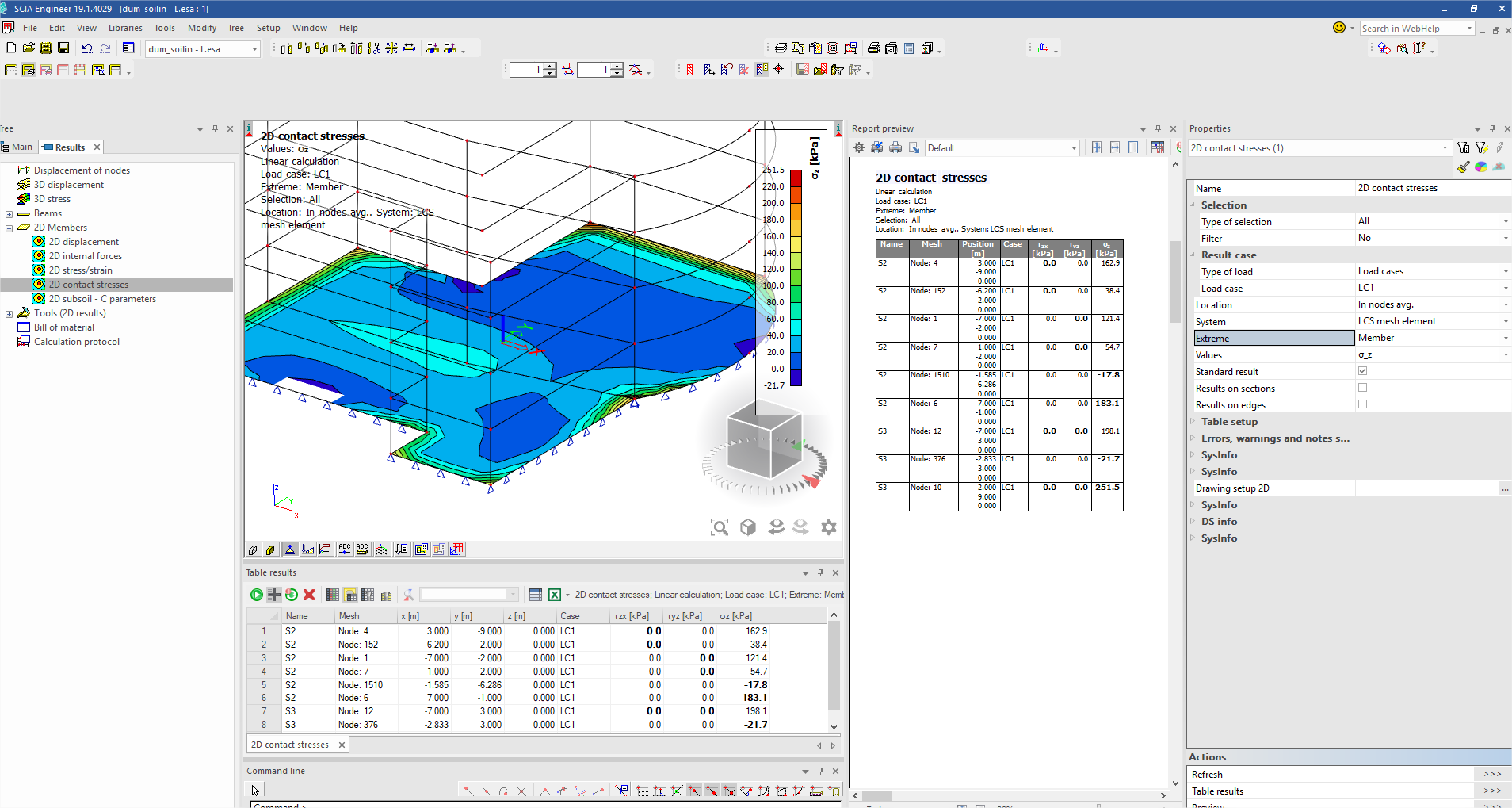Toggle the highlighted table-layout icon in Table results
The height and width of the screenshot is (808, 1512).
(x=350, y=595)
